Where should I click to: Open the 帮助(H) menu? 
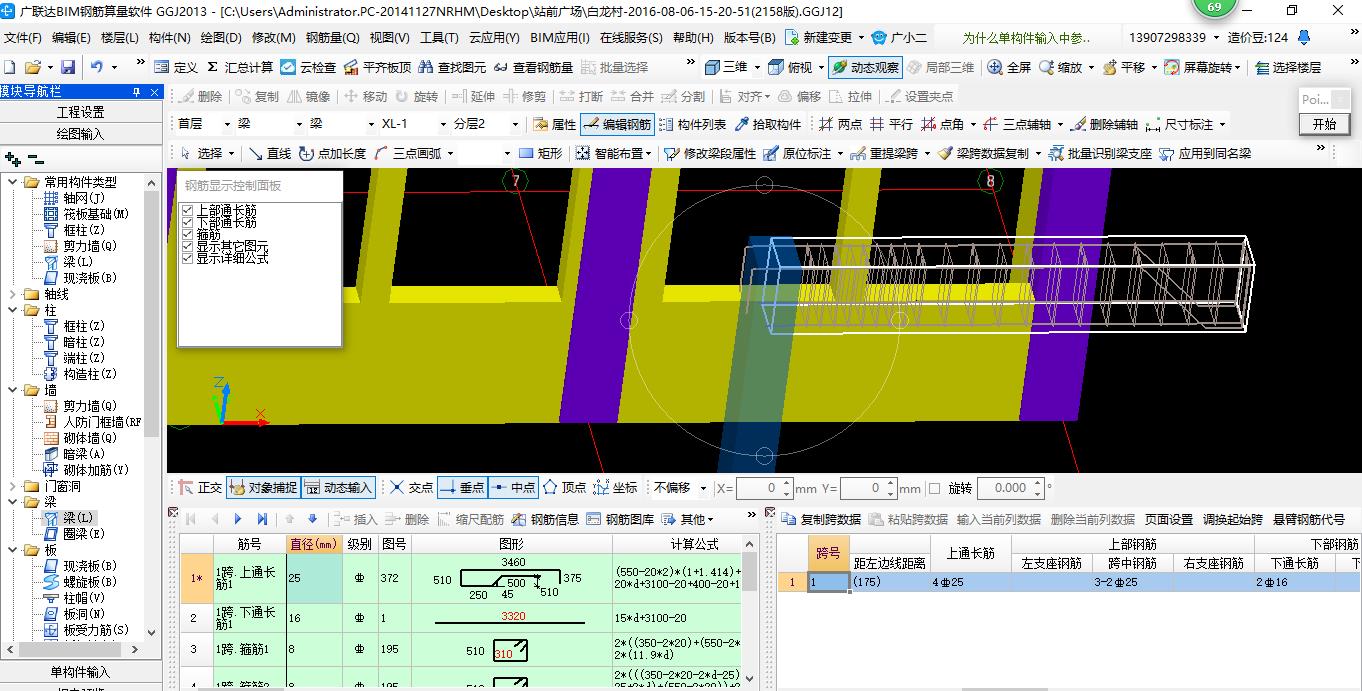coord(693,38)
